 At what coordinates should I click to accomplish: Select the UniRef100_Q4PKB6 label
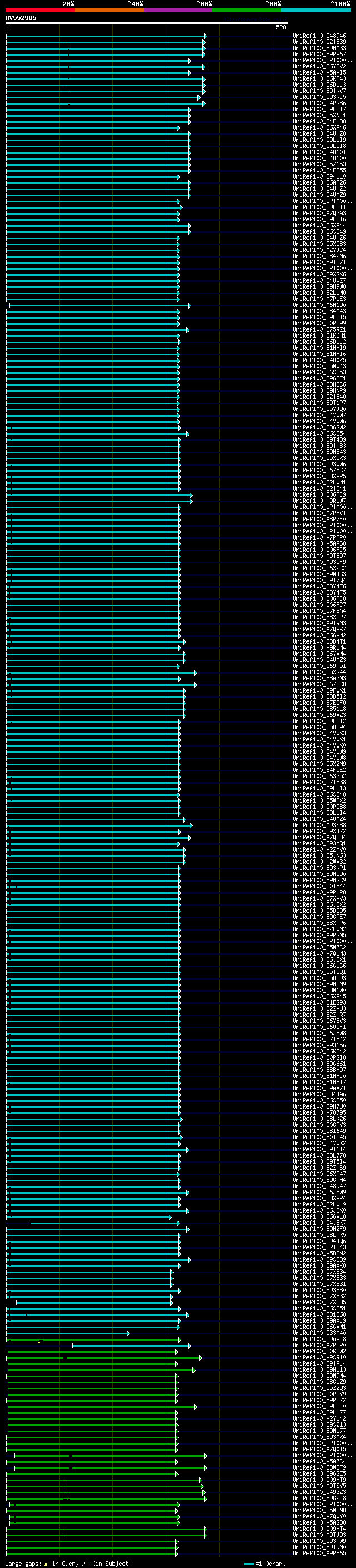coord(319,103)
